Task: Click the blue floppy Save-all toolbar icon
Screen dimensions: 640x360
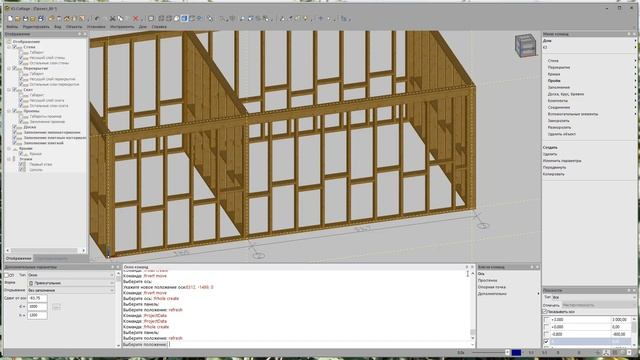Action: tap(41, 19)
